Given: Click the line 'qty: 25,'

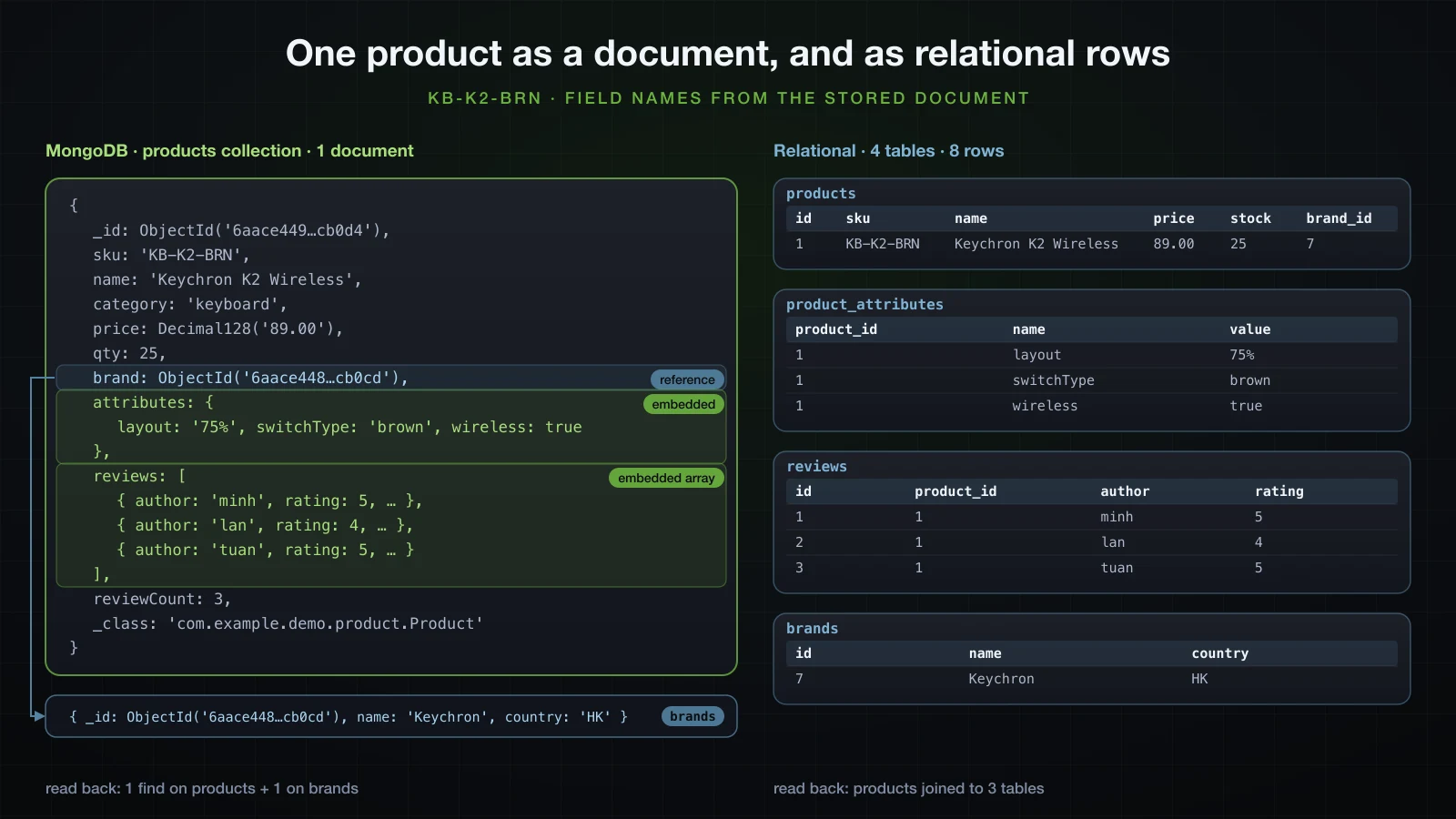Looking at the screenshot, I should pos(129,353).
